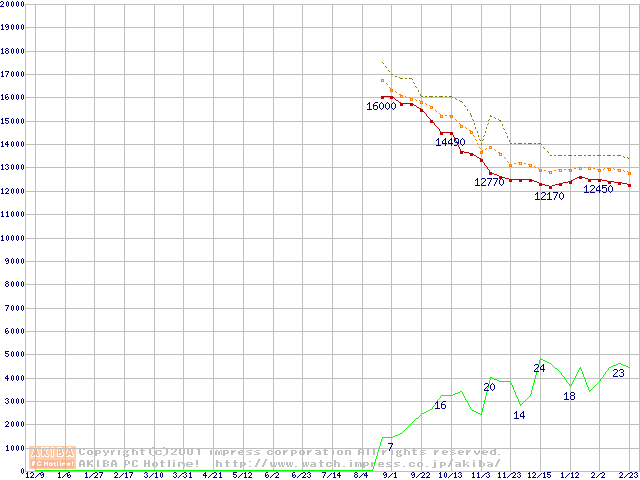The image size is (640, 480).
Task: Select the 2/23 date on x-axis
Action: click(628, 475)
